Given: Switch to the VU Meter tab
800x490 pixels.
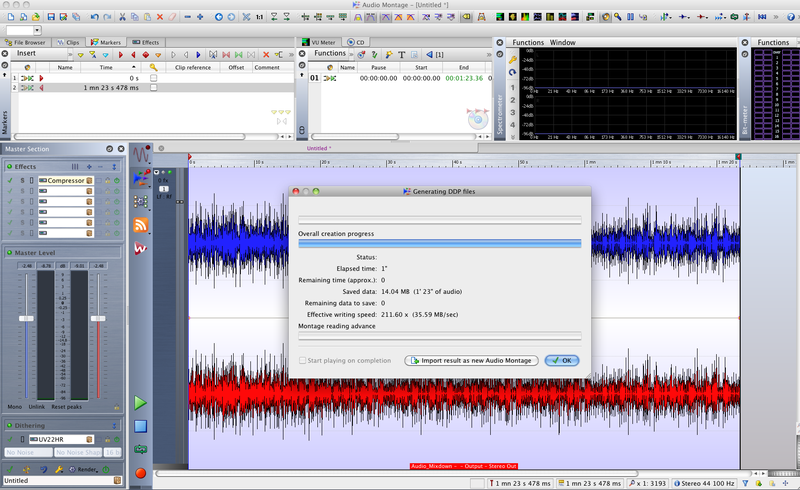Looking at the screenshot, I should (319, 42).
